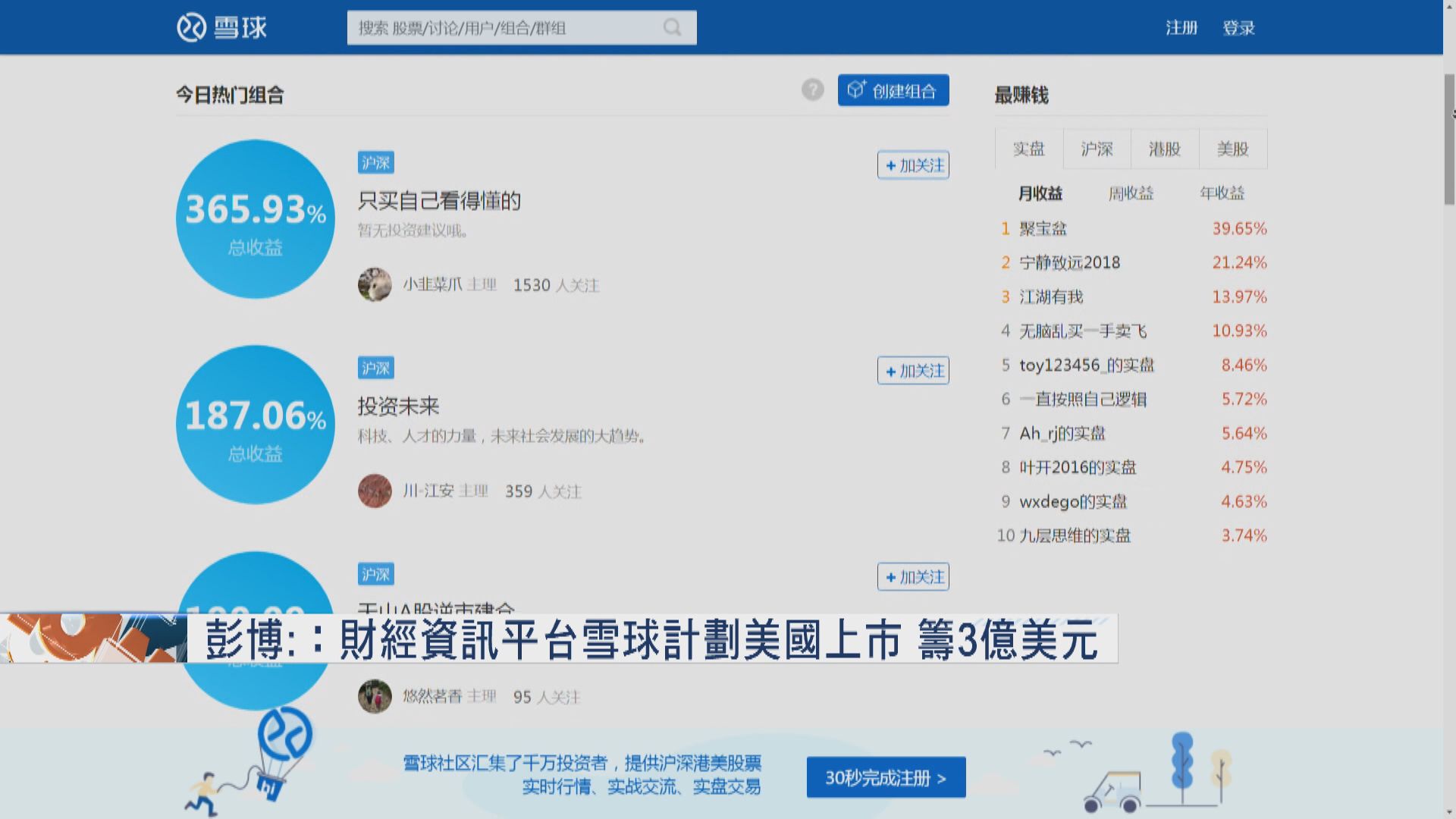The height and width of the screenshot is (819, 1456).
Task: Switch ranking to 周收益
Action: [1130, 193]
